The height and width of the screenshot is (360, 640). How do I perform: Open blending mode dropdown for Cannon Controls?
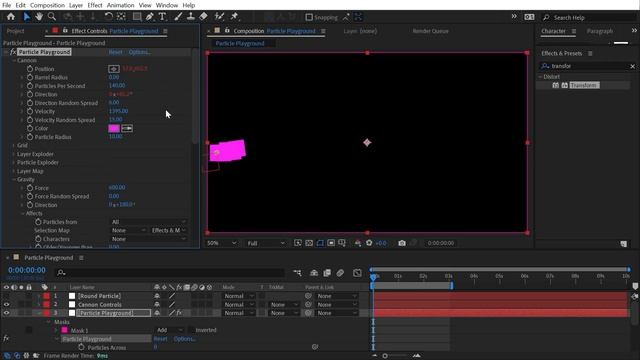238,304
